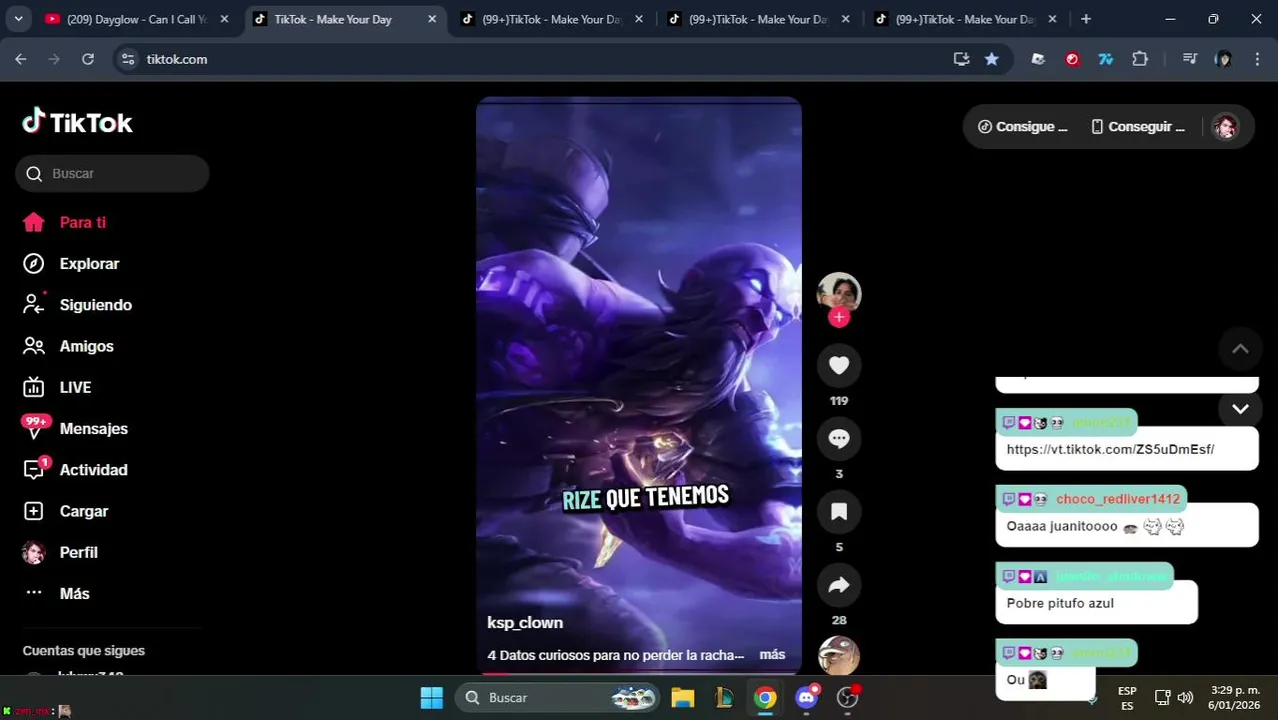Viewport: 1278px width, 720px height.
Task: Open Discord from the taskbar
Action: coord(806,697)
